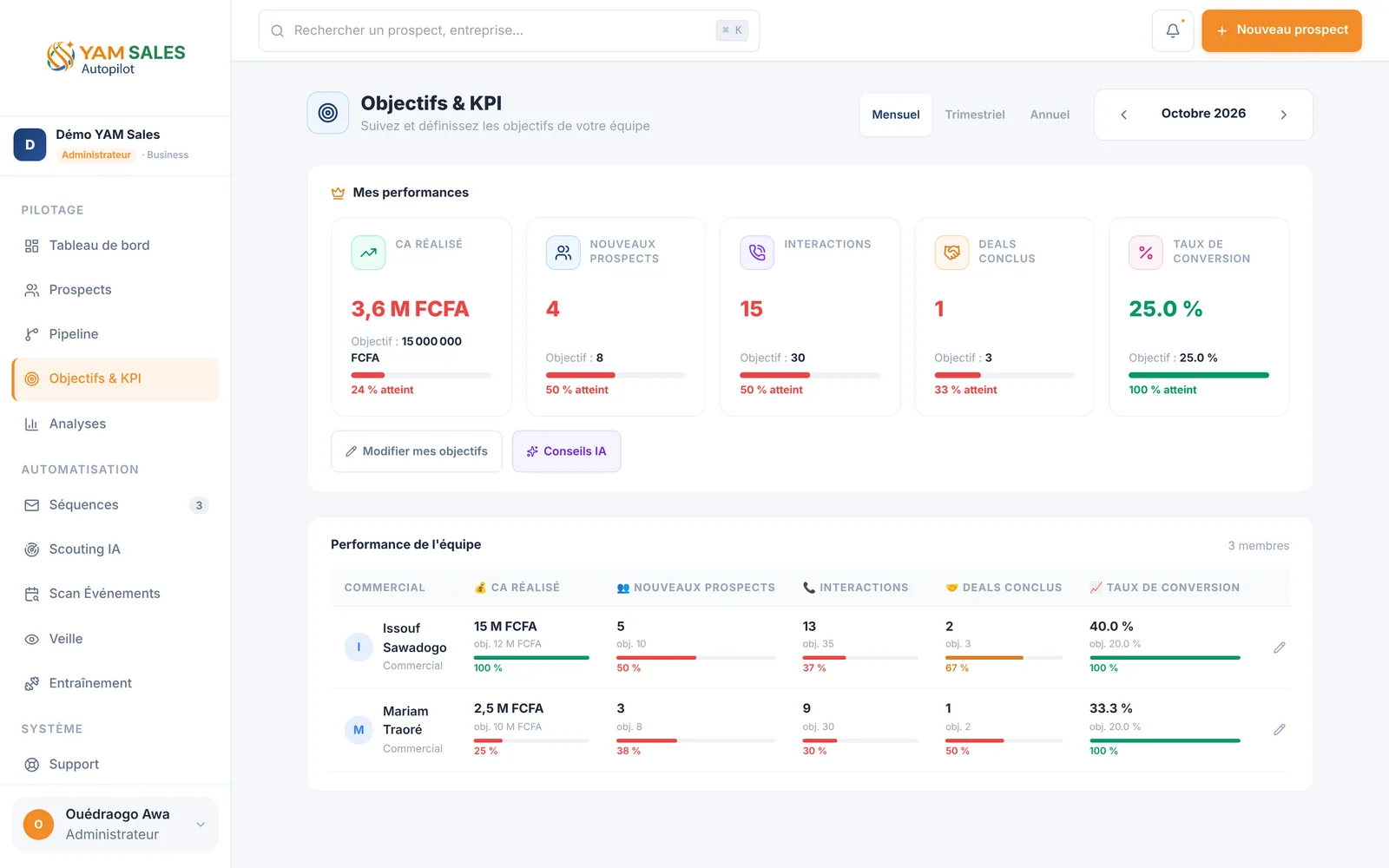The height and width of the screenshot is (868, 1389).
Task: Edit Issouf Sawadogo's objectives pencil icon
Action: (x=1279, y=648)
